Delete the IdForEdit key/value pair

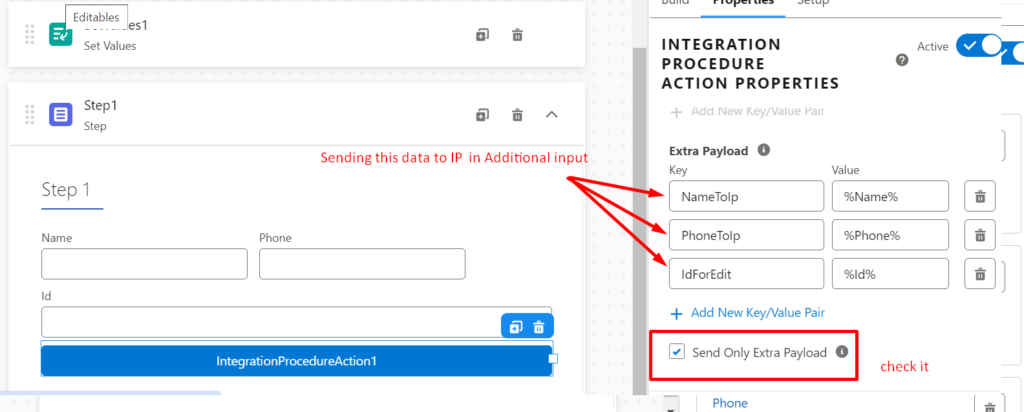[980, 274]
